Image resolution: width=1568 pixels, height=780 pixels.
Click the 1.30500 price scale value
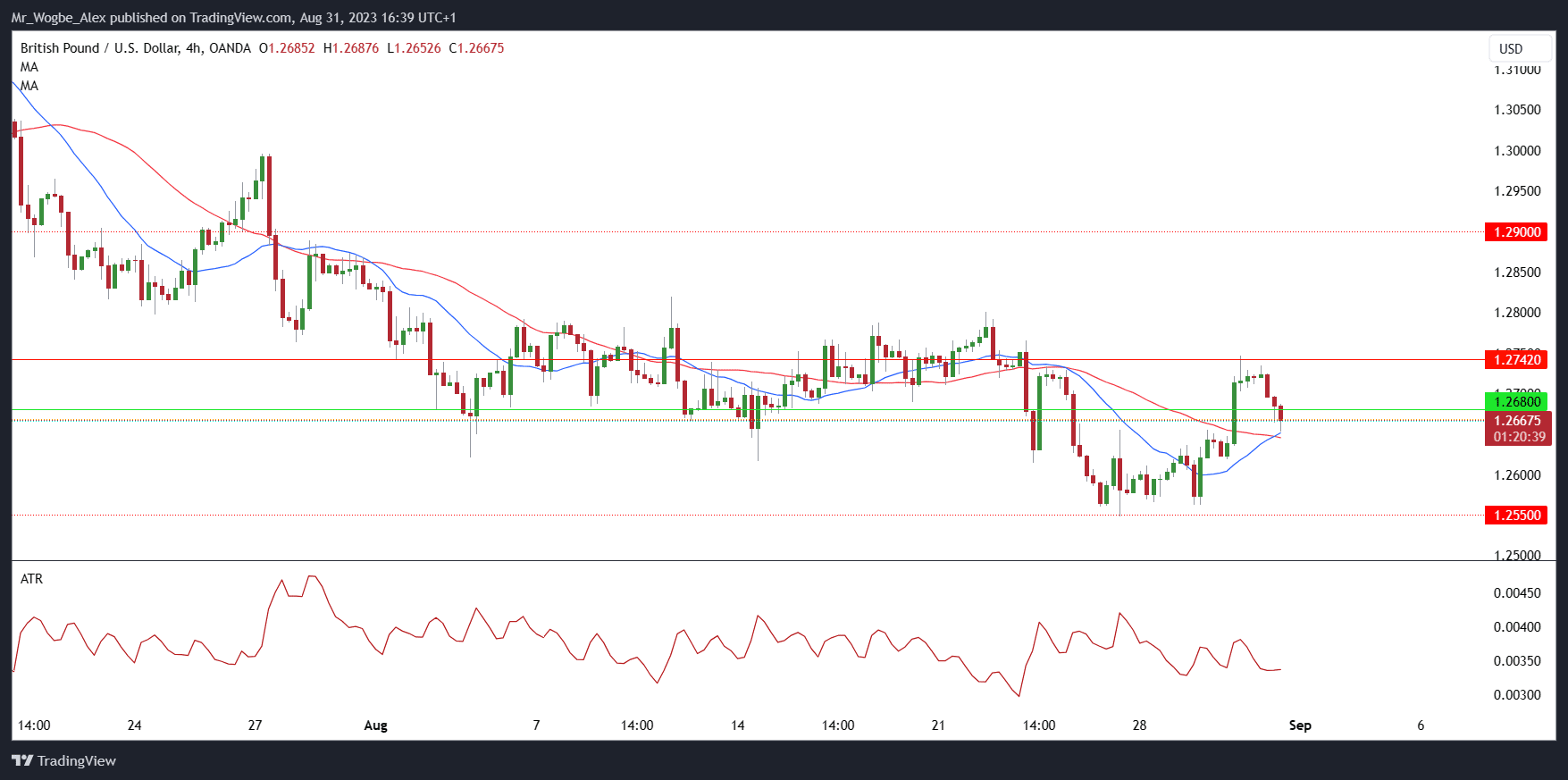1517,110
